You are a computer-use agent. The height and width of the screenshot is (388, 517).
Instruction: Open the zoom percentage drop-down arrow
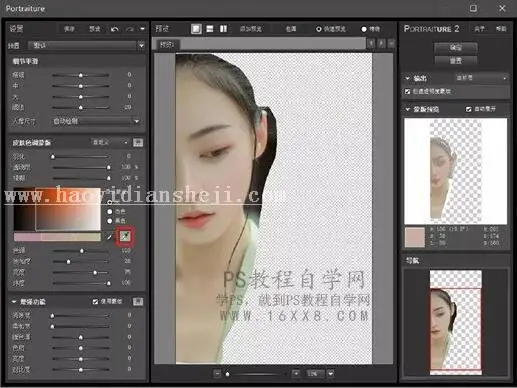point(330,374)
